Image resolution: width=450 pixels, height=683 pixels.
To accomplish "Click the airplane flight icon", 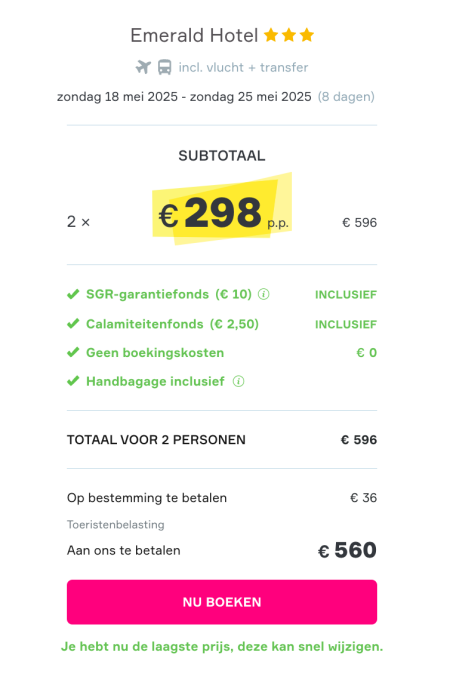I will (143, 68).
